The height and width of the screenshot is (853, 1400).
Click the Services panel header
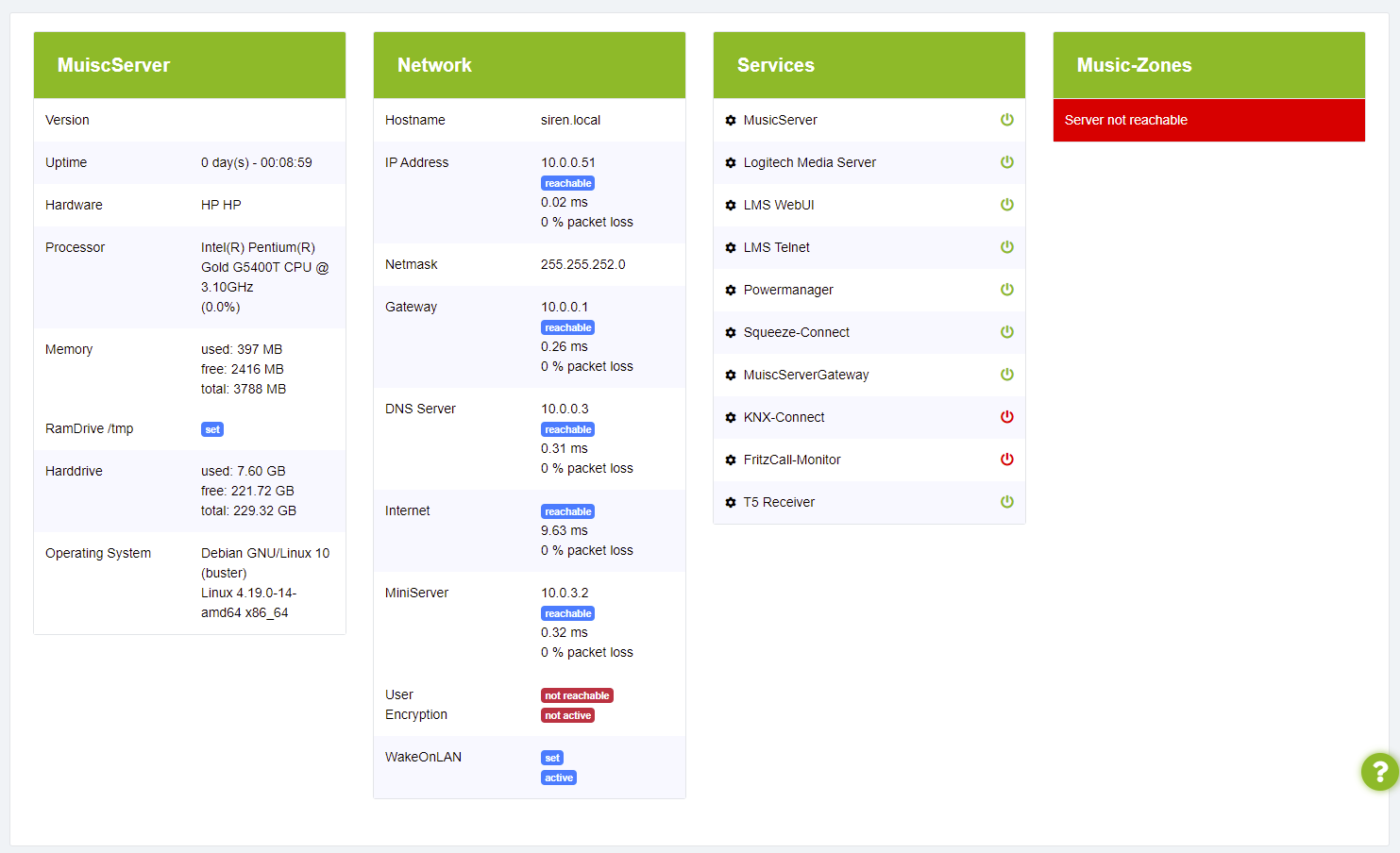869,65
